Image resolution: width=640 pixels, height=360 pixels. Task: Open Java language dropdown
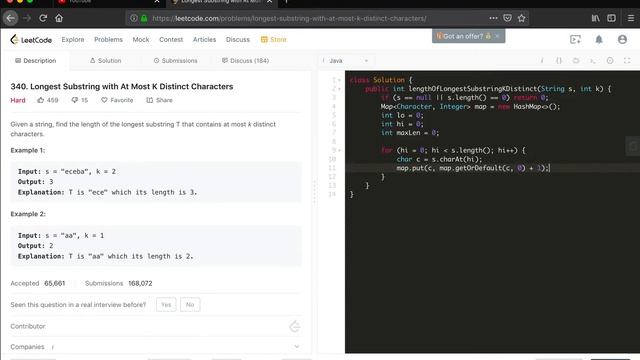coord(346,60)
